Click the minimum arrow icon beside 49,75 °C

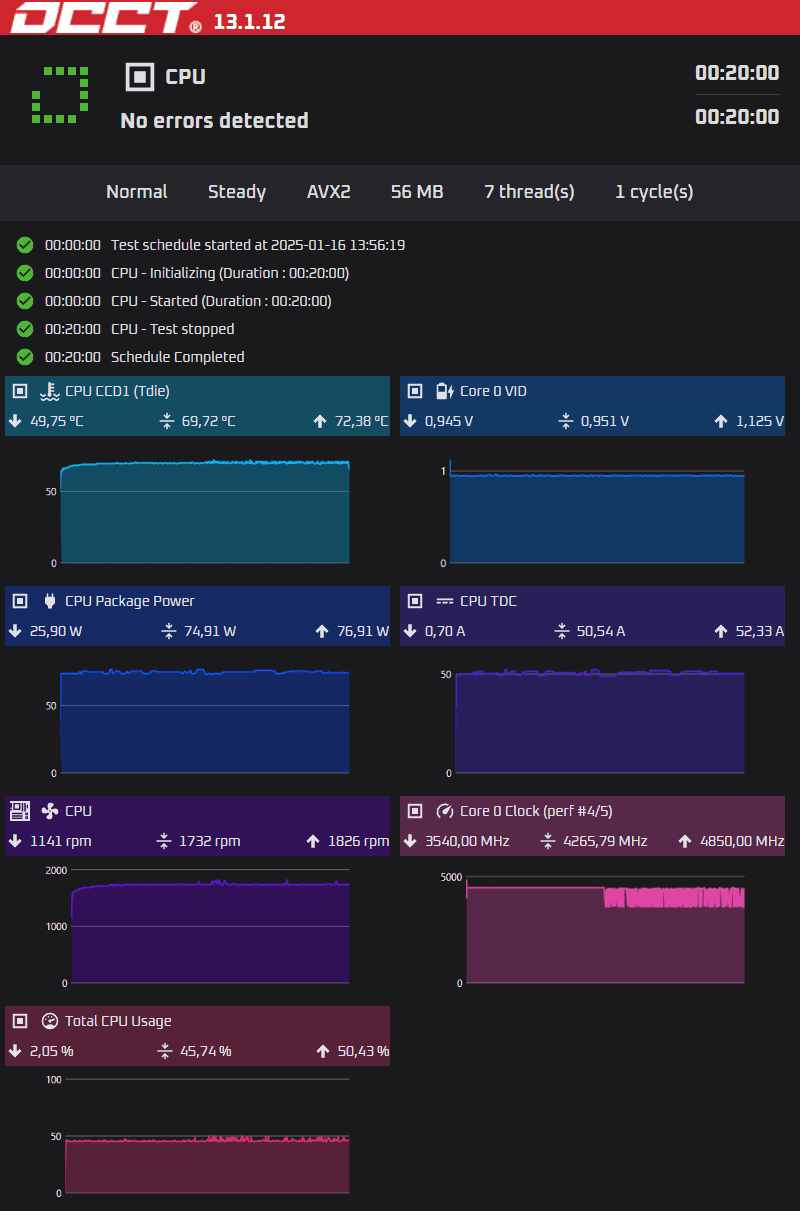tap(15, 421)
